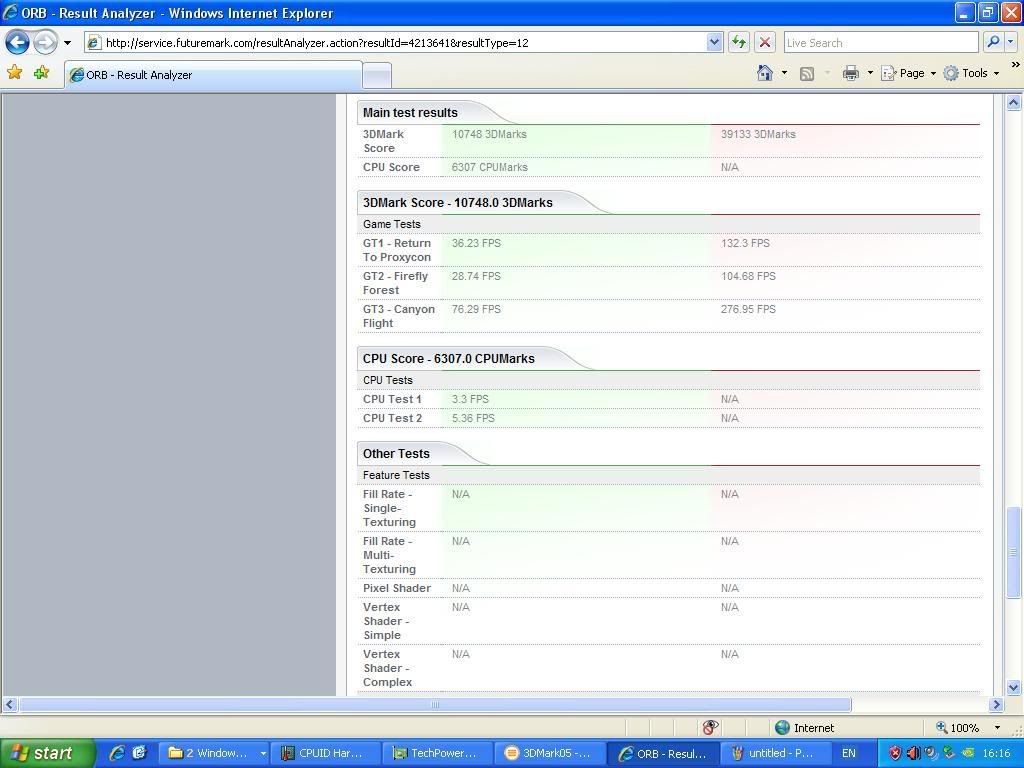
Task: Click the 39133 3DMarks score value
Action: (758, 134)
